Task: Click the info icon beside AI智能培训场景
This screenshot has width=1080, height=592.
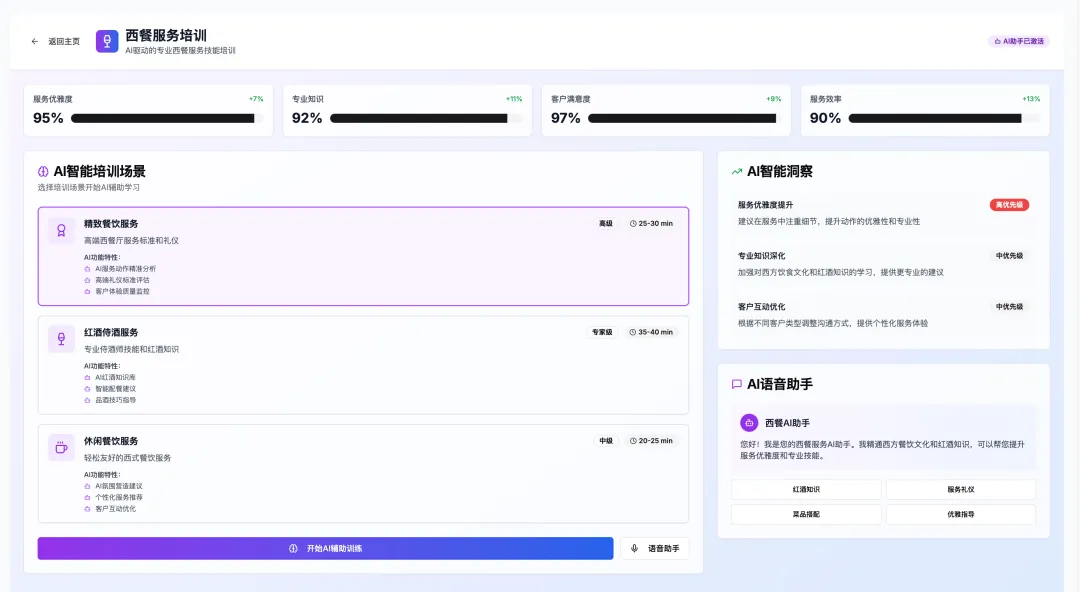Action: (43, 169)
